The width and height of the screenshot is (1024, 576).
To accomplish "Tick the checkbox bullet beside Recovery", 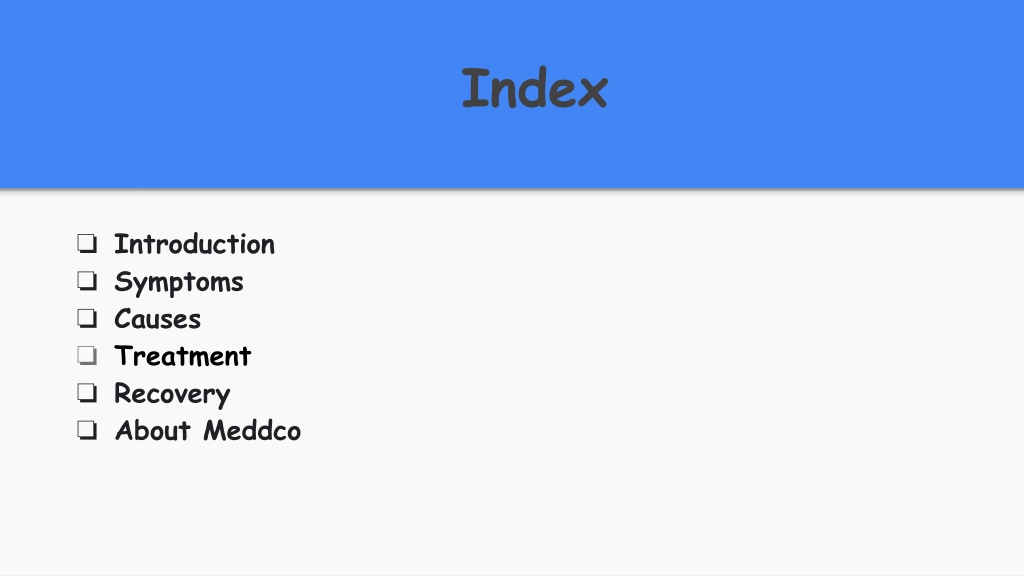I will tap(87, 392).
